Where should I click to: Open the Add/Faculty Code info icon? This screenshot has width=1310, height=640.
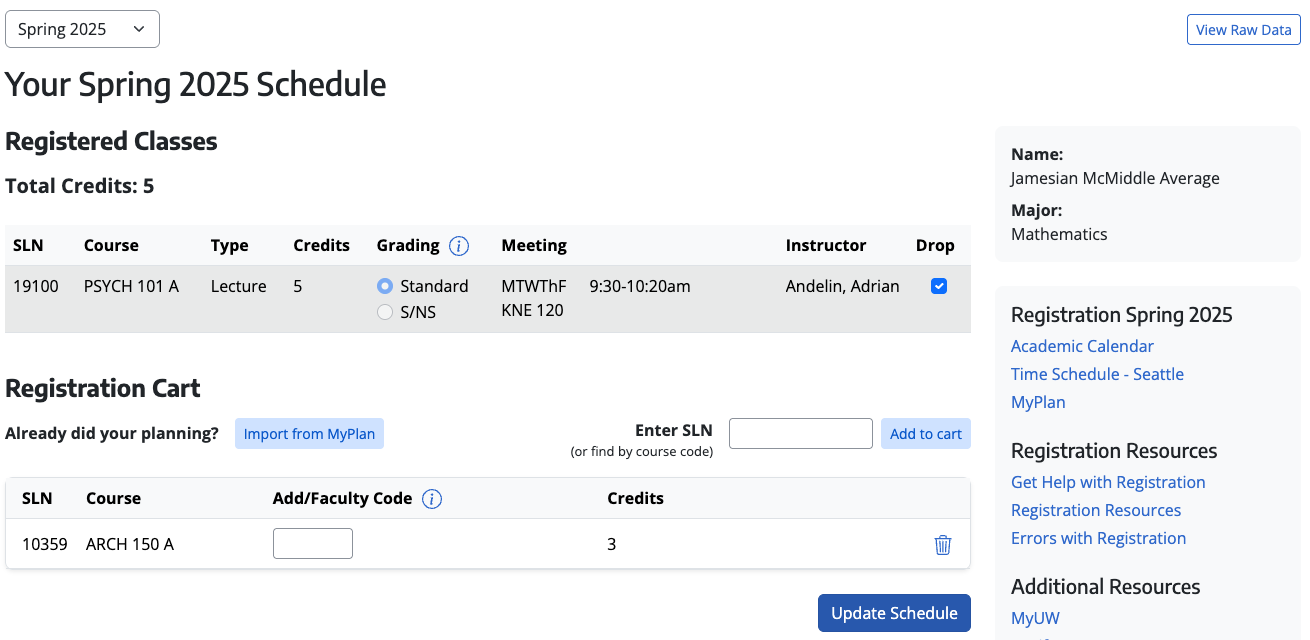(432, 498)
